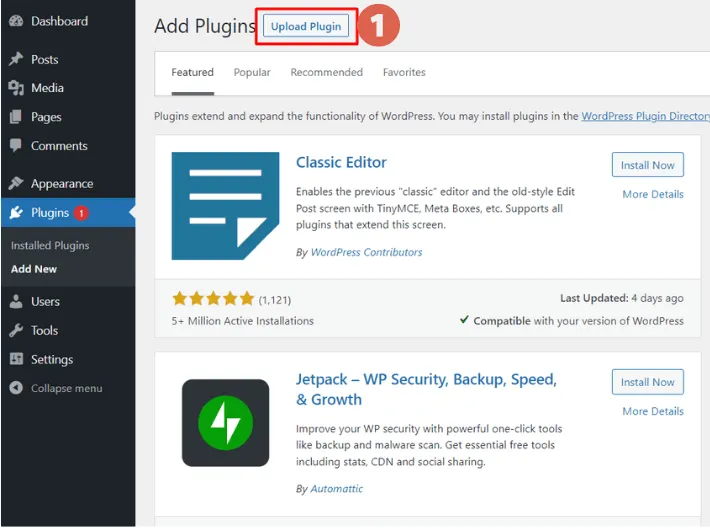710x528 pixels.
Task: Click the Comments speech bubble icon
Action: click(16, 145)
